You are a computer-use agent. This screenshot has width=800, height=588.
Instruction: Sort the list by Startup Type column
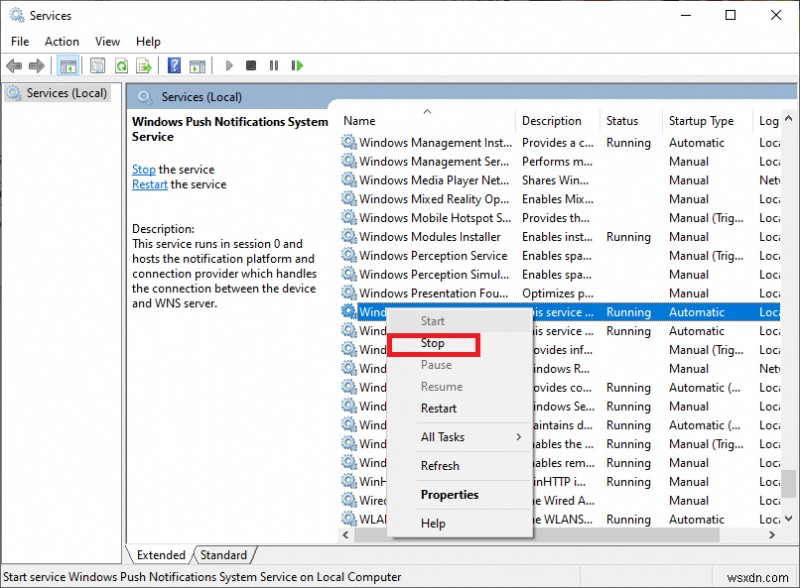point(701,121)
